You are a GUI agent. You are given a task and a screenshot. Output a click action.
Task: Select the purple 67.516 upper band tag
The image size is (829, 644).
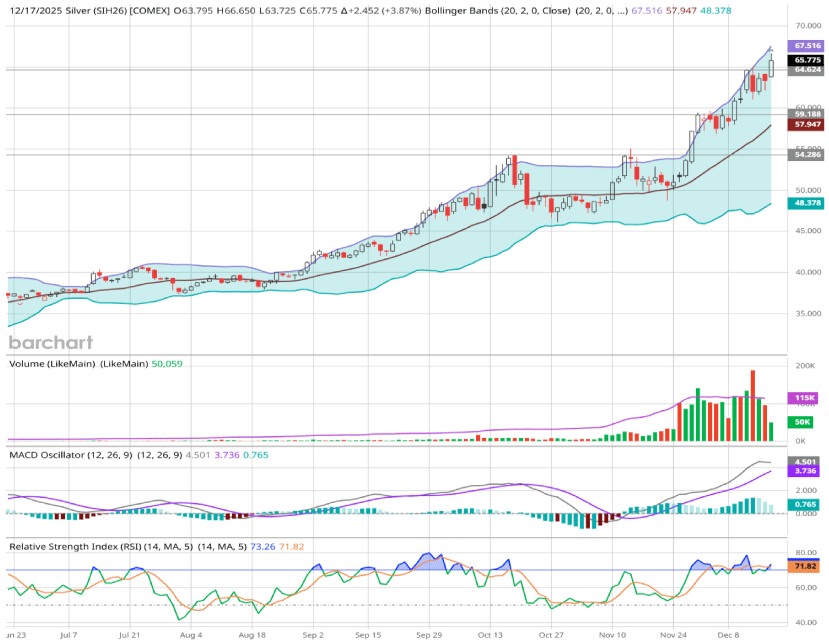(807, 46)
